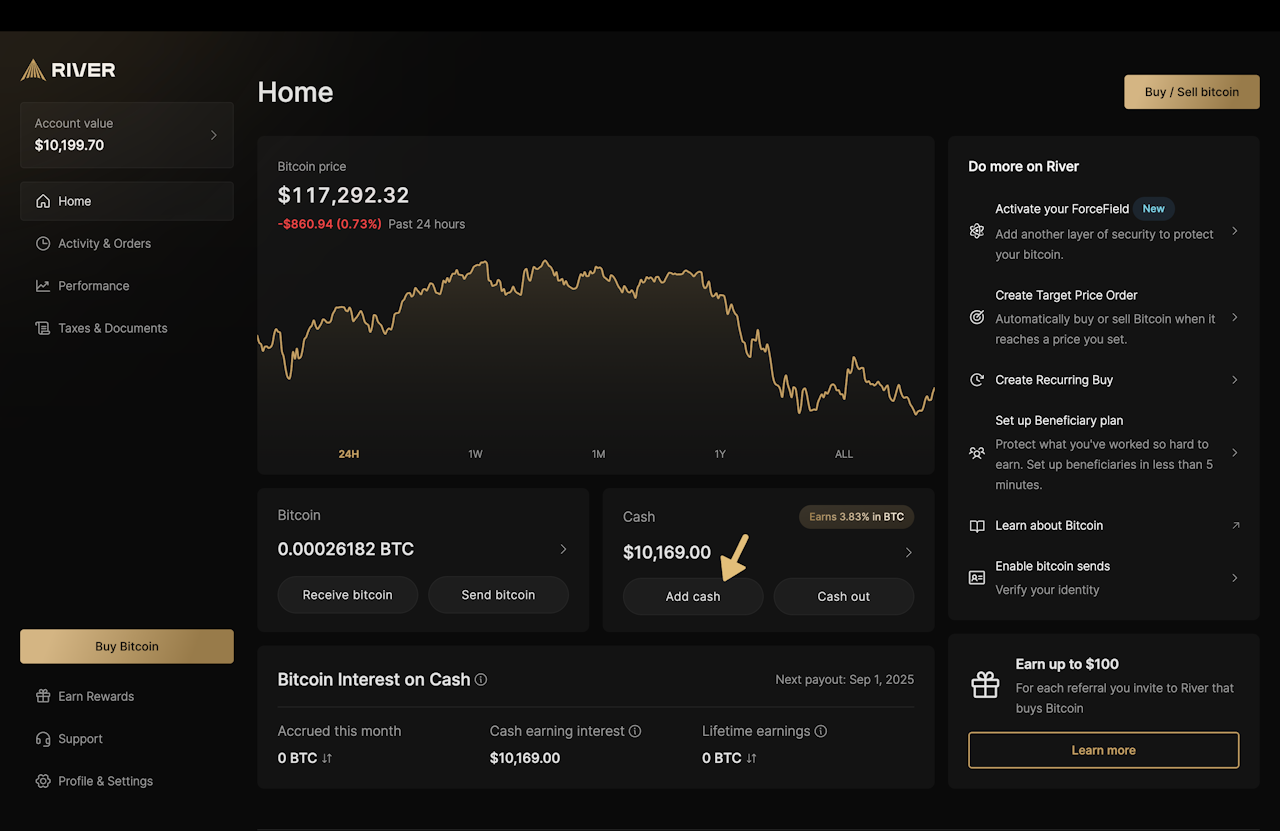Click the Receive bitcoin button

coord(348,595)
